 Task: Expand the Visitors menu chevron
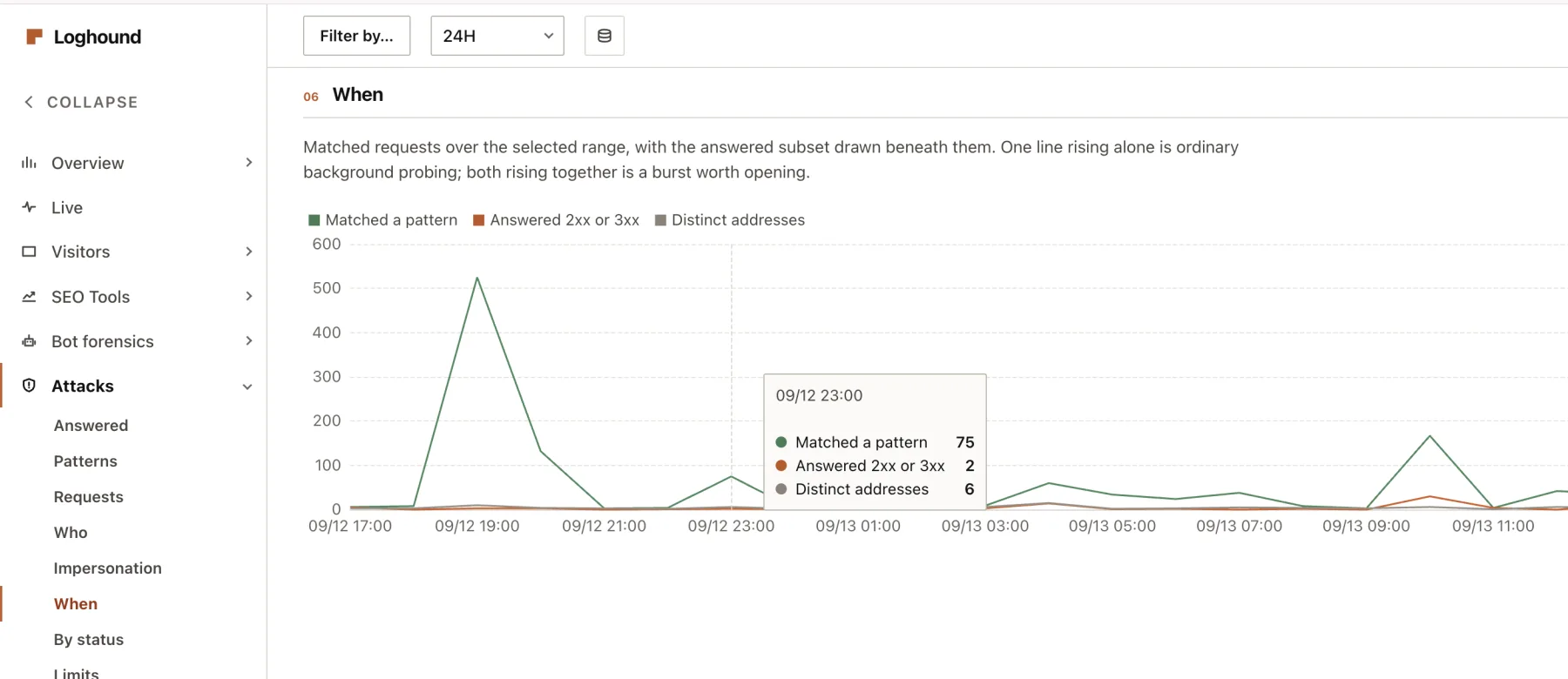[249, 252]
